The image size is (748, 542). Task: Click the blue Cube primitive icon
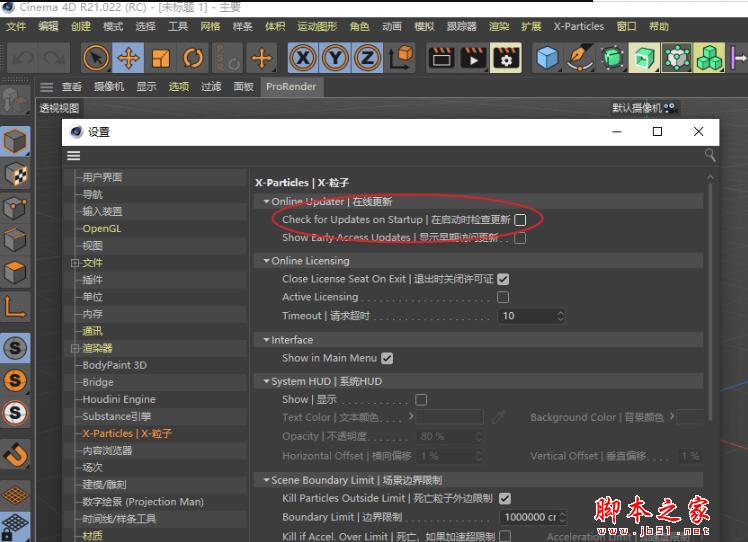tap(547, 59)
